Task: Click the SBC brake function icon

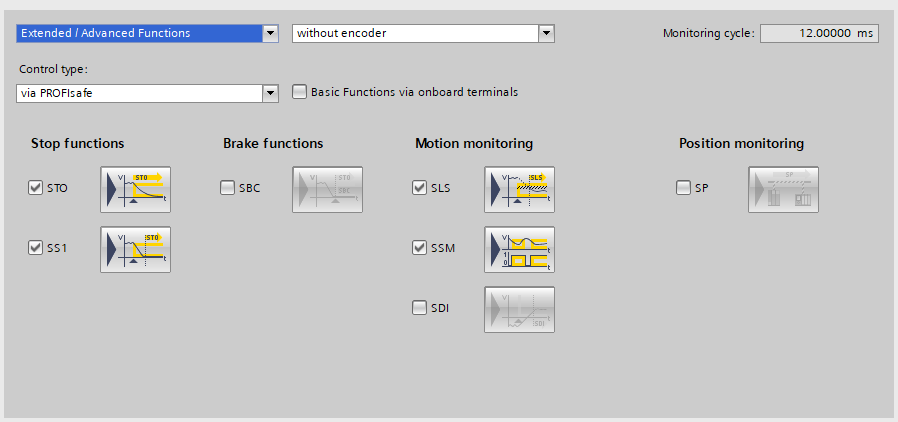Action: pyautogui.click(x=327, y=189)
